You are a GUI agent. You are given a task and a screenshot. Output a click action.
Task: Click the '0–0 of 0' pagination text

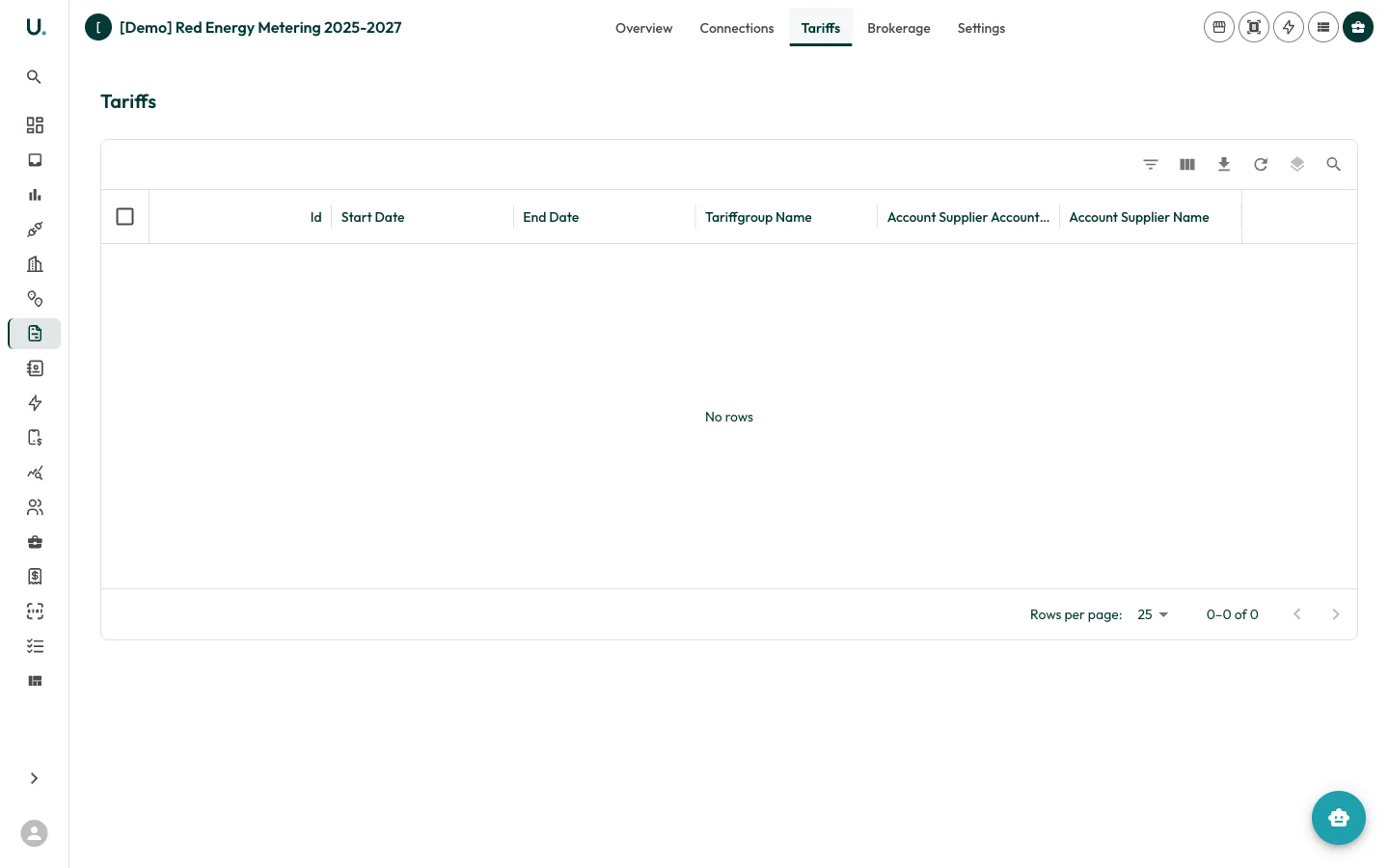click(1233, 614)
